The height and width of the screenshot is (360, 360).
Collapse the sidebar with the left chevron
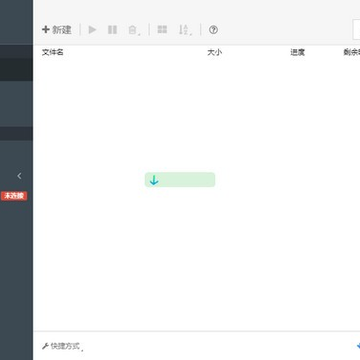click(x=19, y=176)
